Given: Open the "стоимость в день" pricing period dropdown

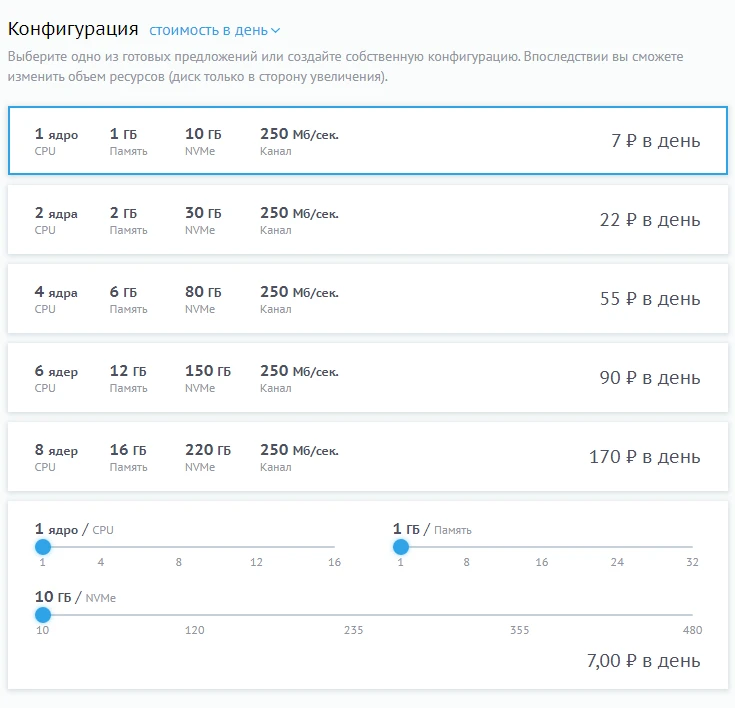Looking at the screenshot, I should [x=214, y=30].
